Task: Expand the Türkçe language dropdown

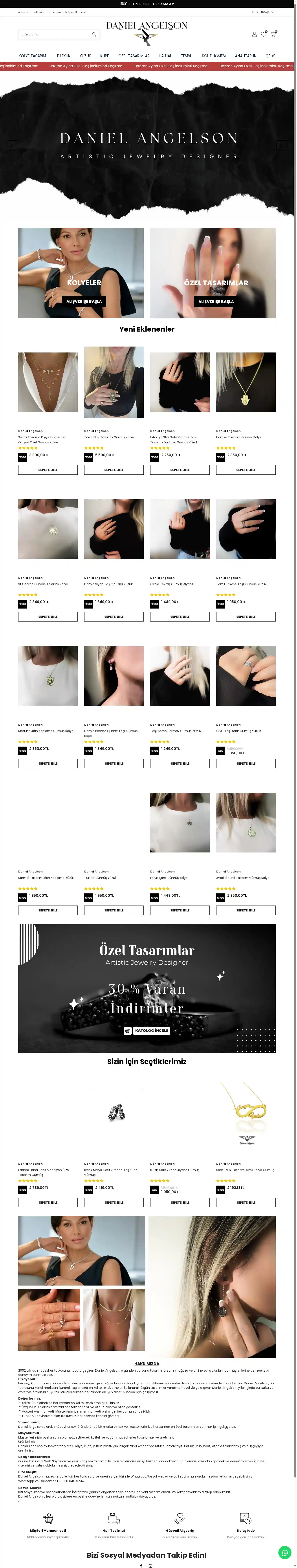Action: 267,12
